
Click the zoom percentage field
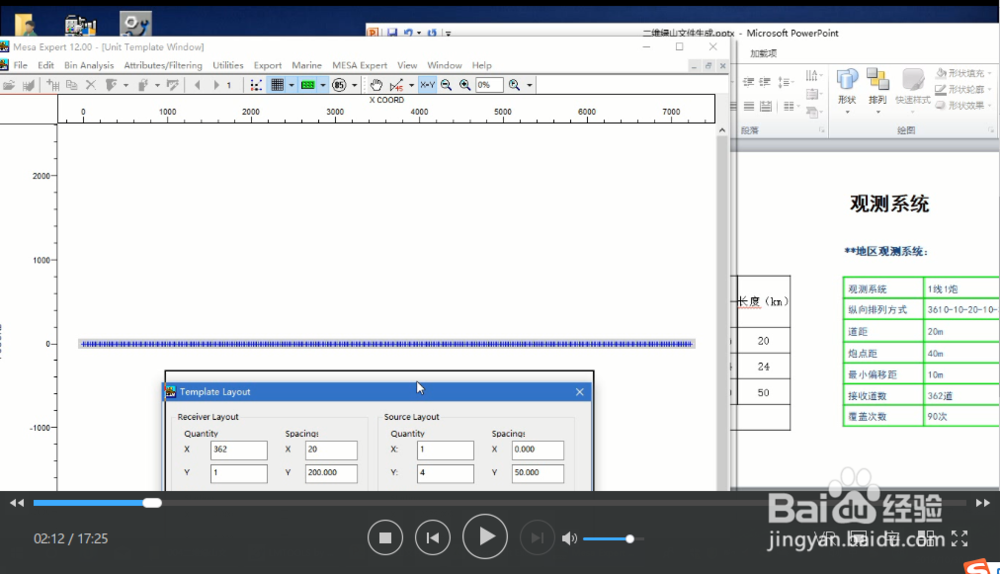489,85
